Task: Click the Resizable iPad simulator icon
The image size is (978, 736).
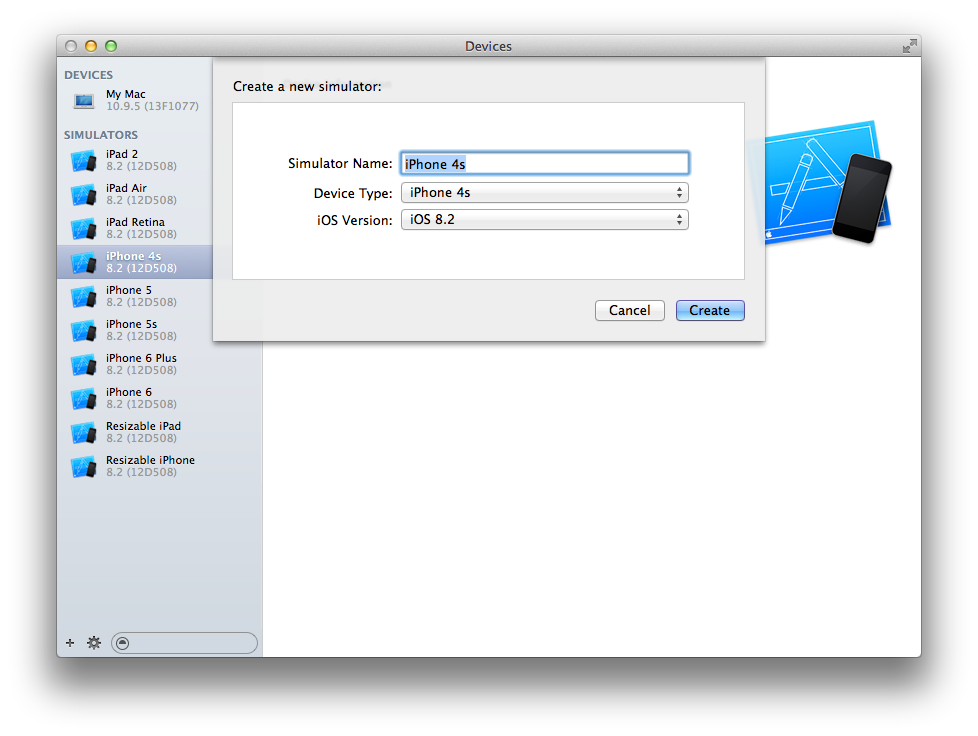Action: tap(84, 432)
